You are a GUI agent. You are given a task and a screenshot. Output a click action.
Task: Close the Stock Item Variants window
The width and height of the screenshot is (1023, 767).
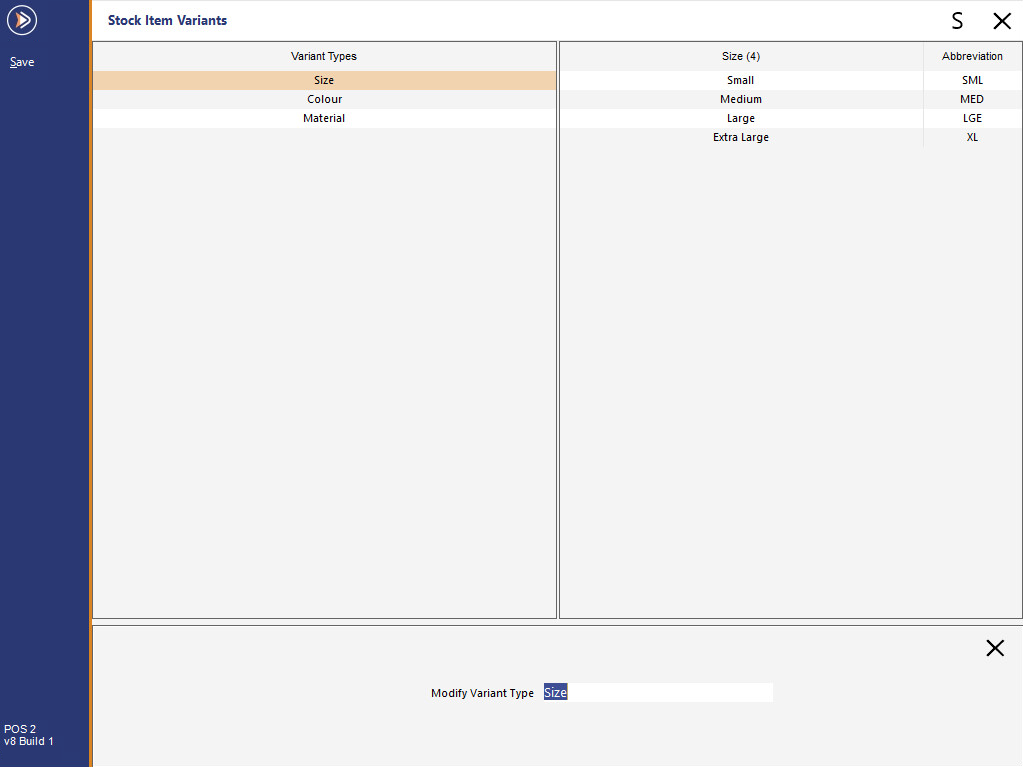1002,21
